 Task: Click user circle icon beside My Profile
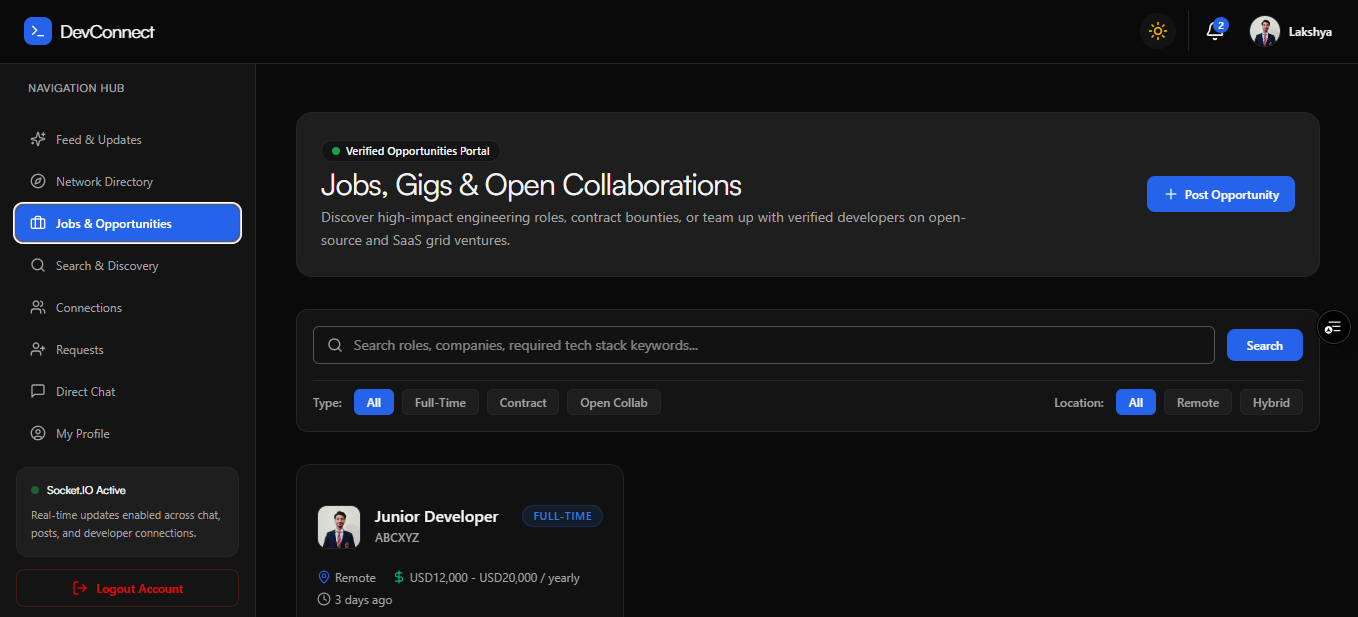tap(38, 434)
